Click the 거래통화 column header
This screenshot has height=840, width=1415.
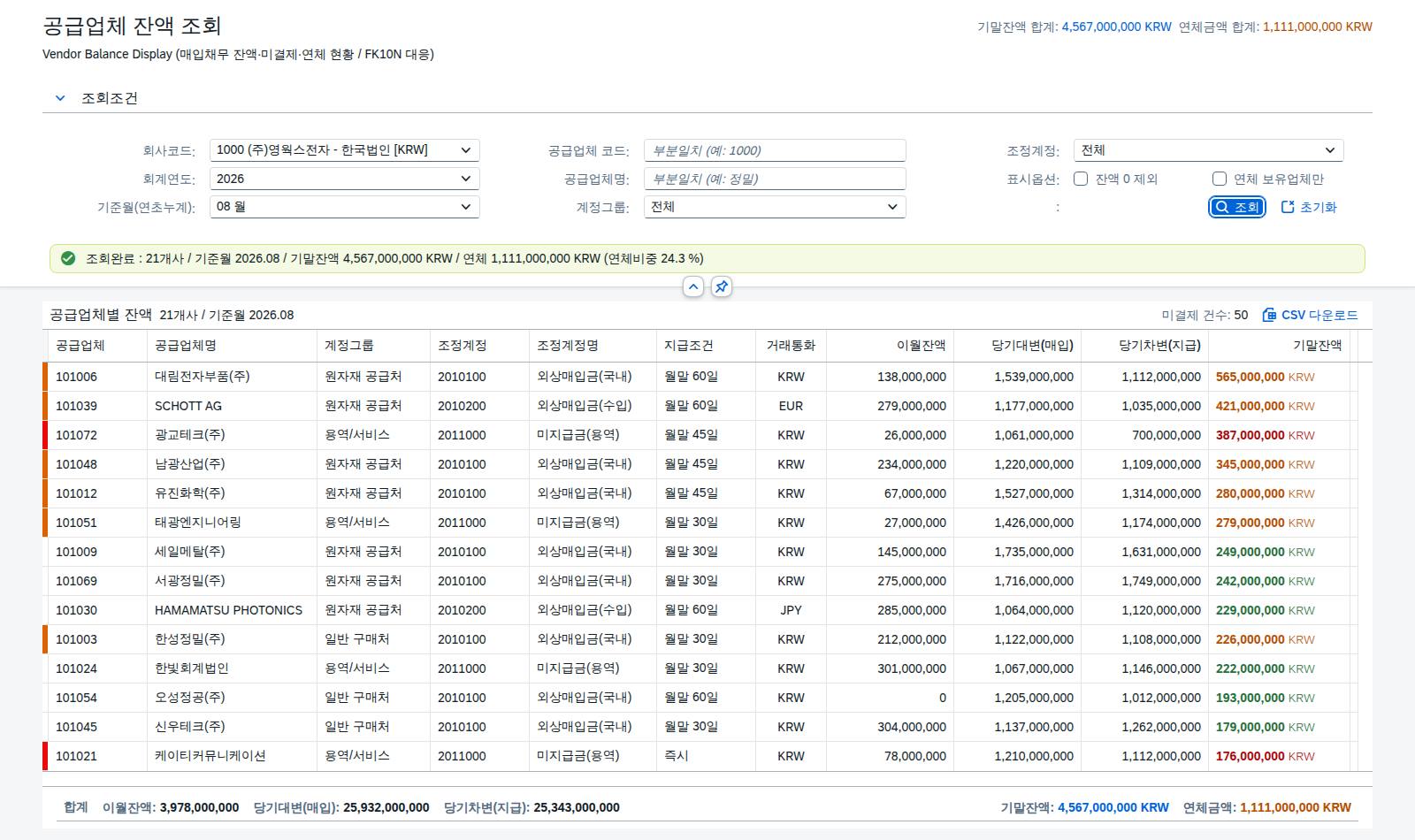tap(792, 346)
